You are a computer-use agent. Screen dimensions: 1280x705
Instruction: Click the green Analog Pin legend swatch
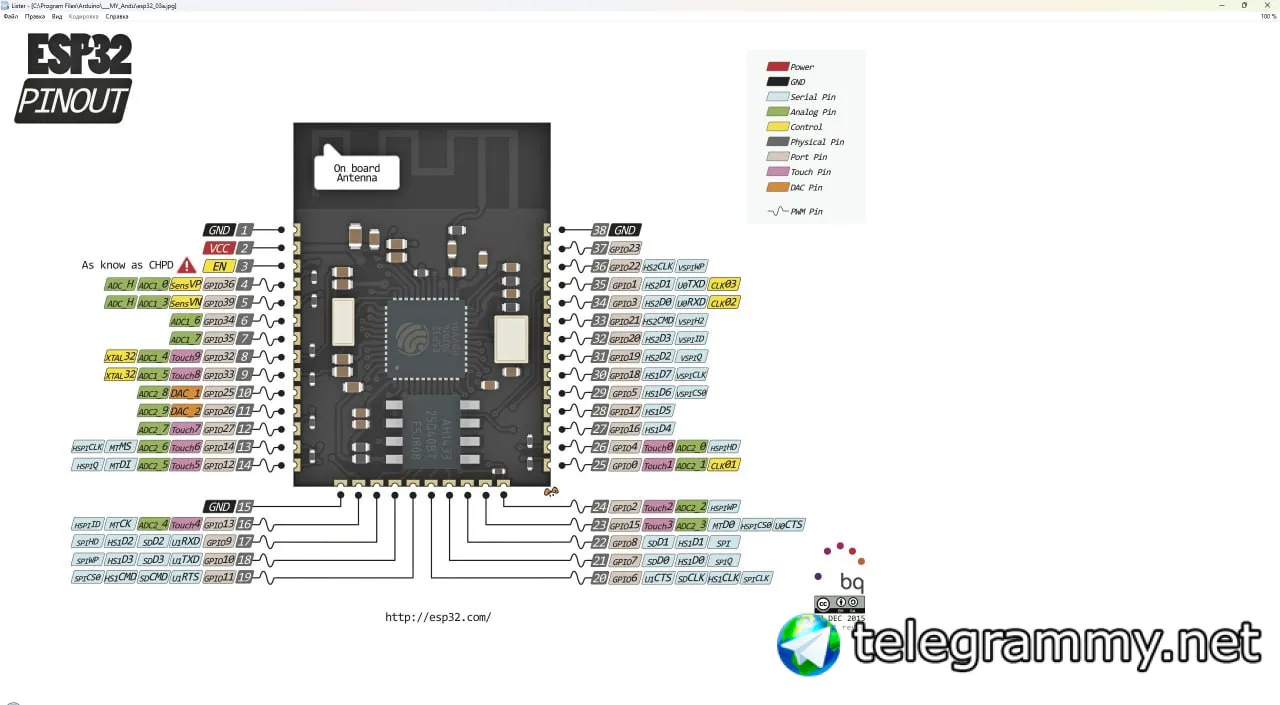coord(777,112)
